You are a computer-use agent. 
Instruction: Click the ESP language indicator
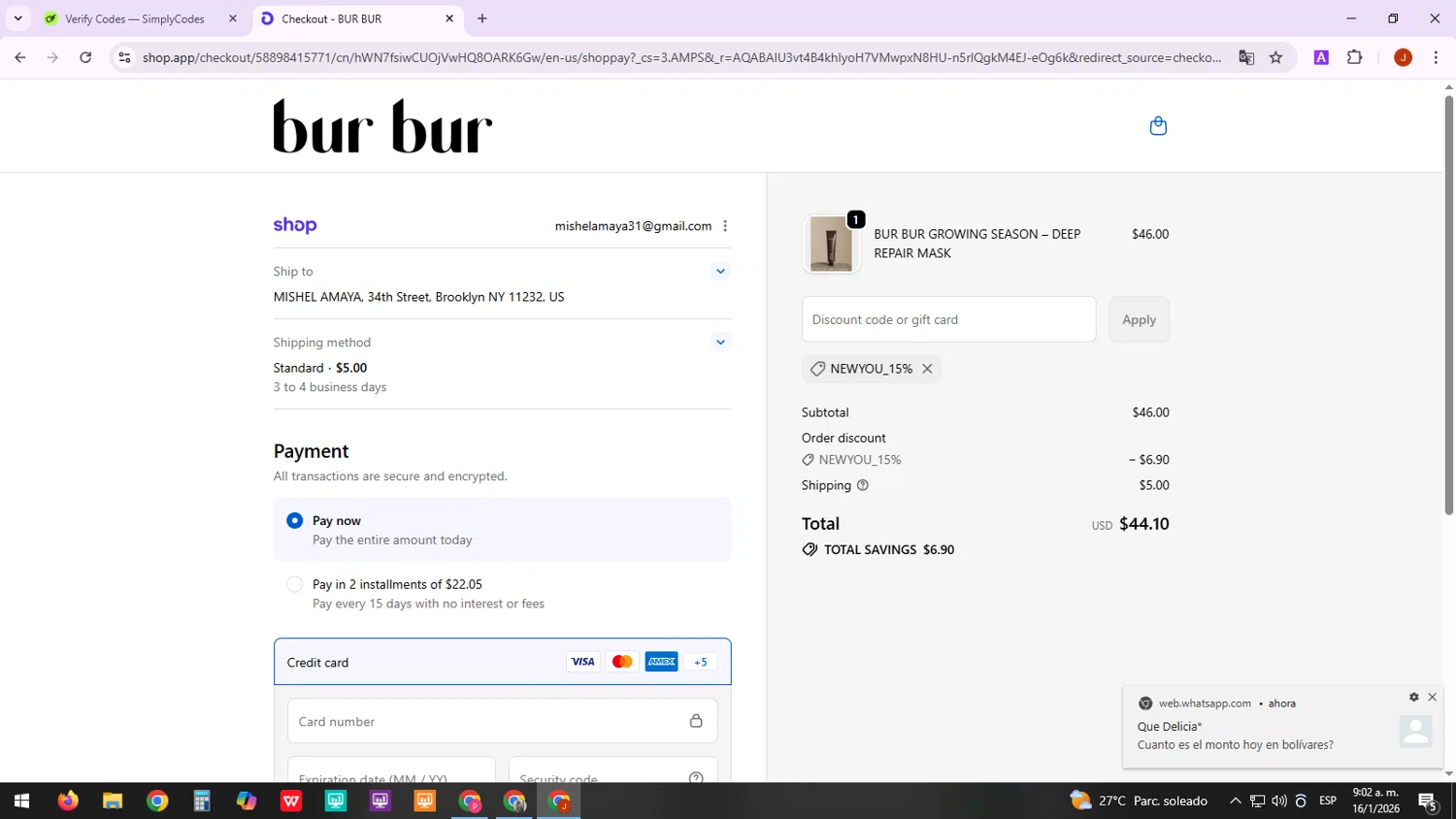[x=1328, y=801]
